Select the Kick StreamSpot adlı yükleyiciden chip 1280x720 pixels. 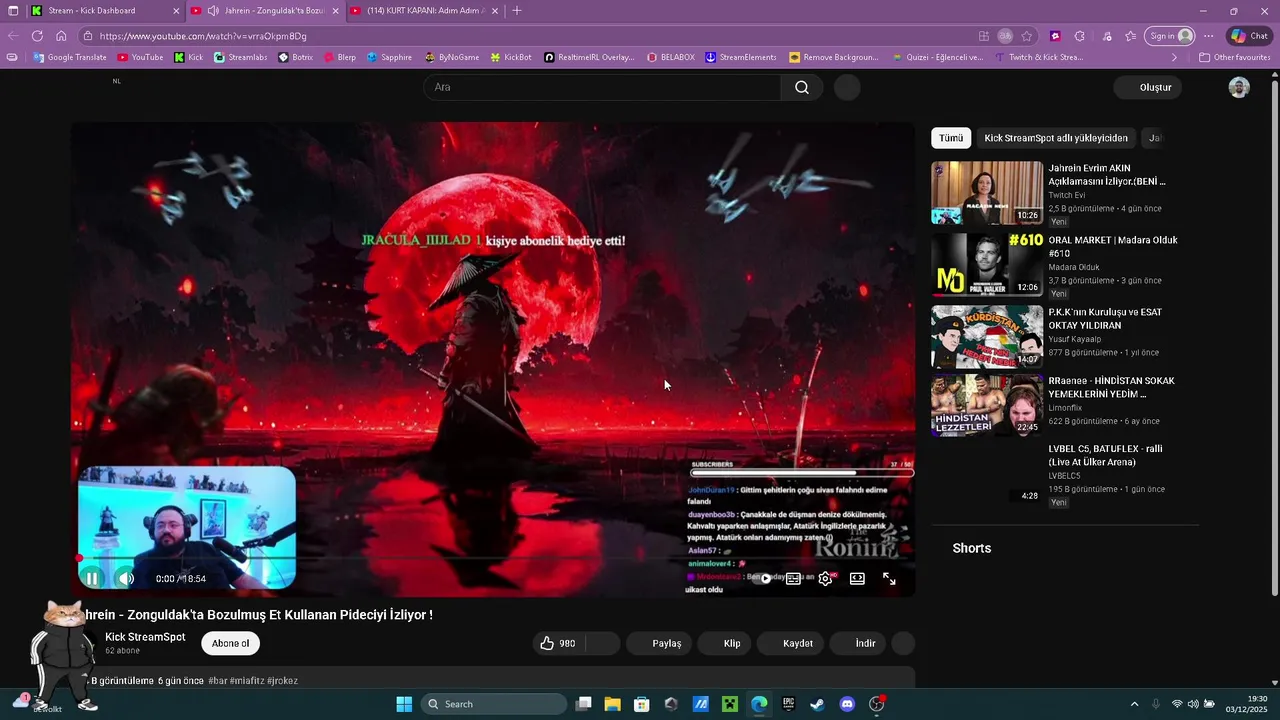pos(1056,138)
